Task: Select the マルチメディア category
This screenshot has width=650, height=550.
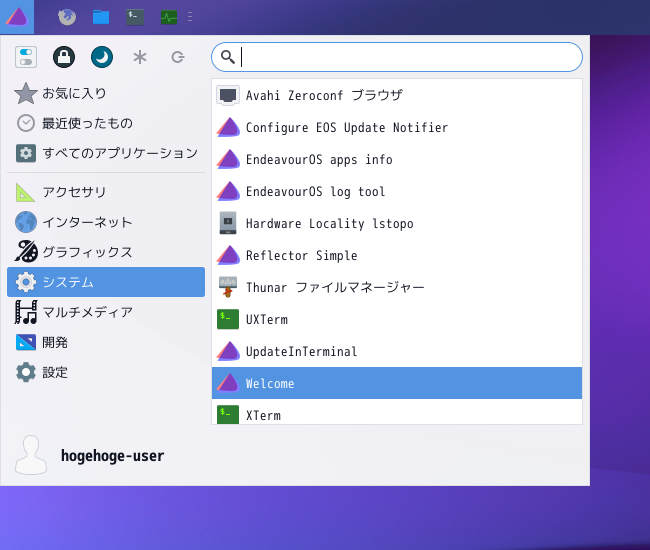Action: (106, 312)
